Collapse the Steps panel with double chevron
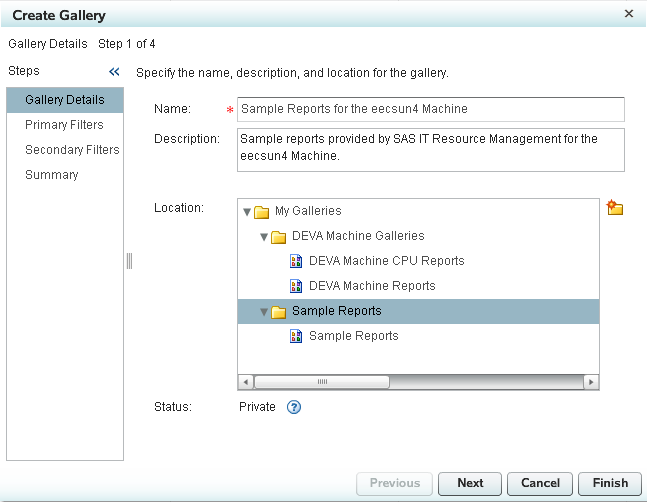Image resolution: width=647 pixels, height=502 pixels. [114, 72]
